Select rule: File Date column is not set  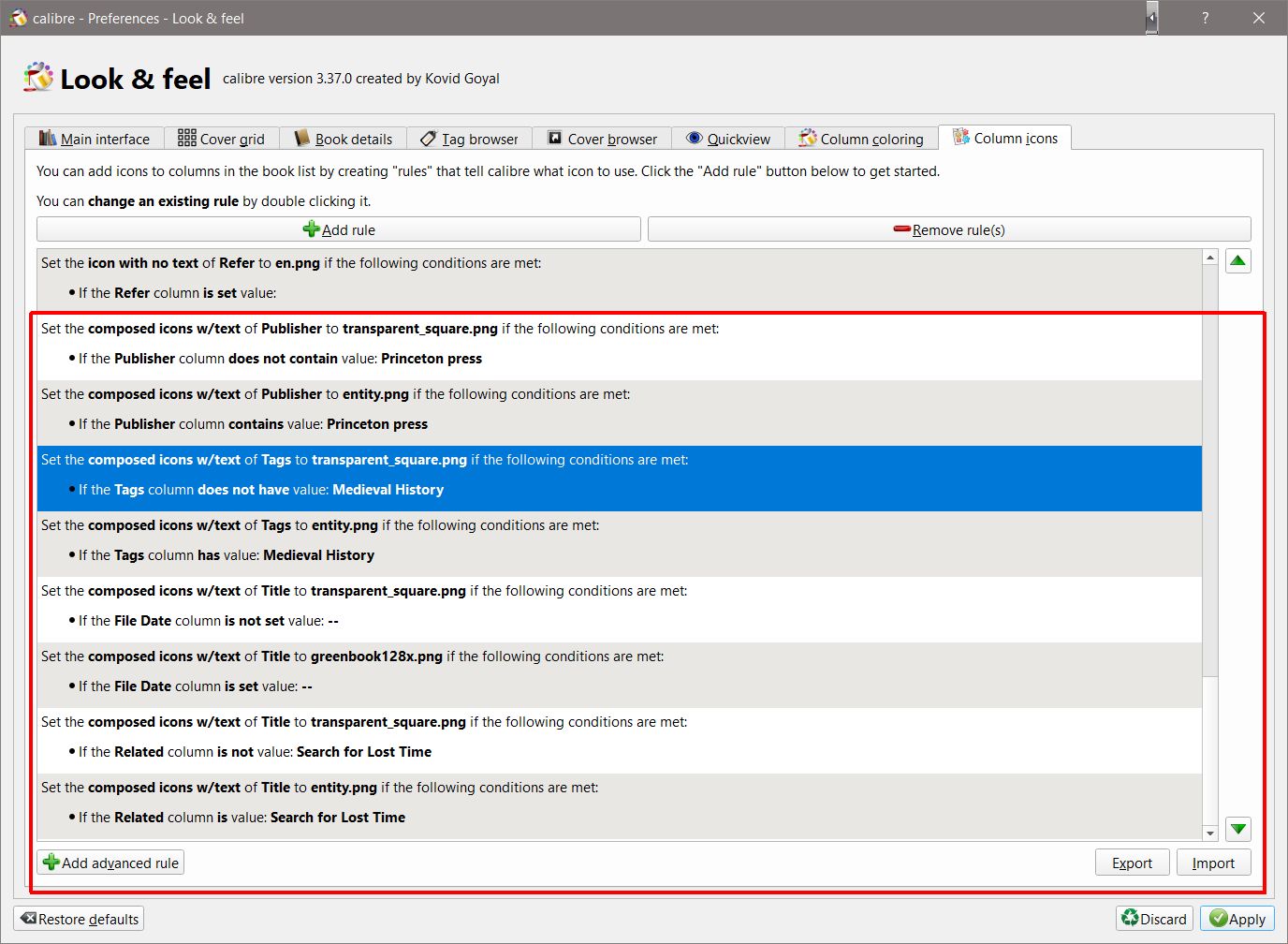point(620,610)
